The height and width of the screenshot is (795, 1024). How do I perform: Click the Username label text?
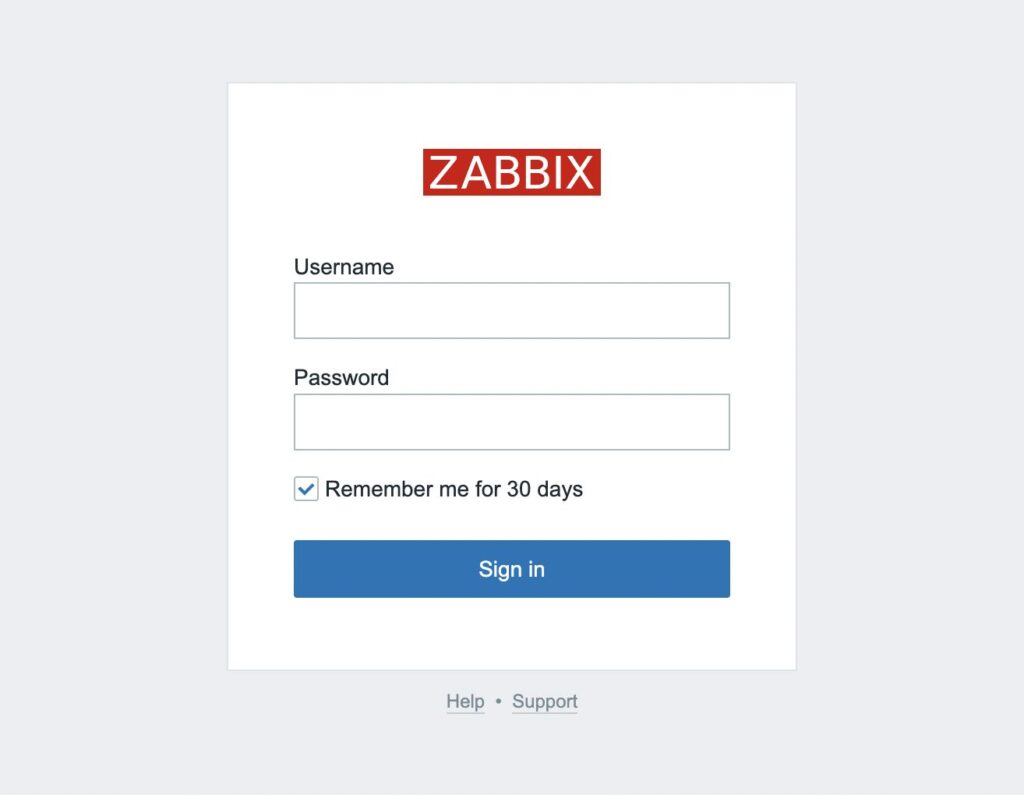[x=344, y=267]
